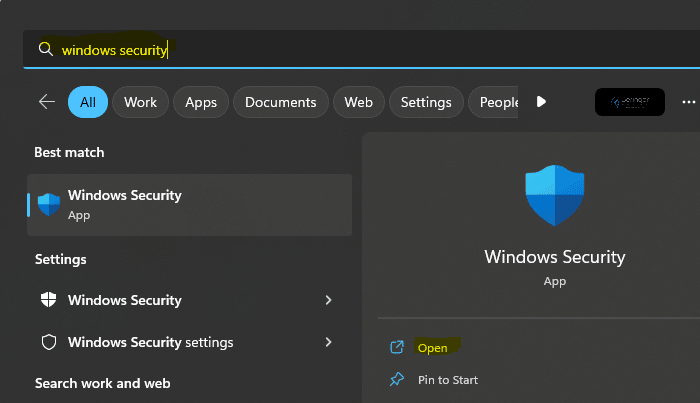Go back using the left arrow

[46, 102]
